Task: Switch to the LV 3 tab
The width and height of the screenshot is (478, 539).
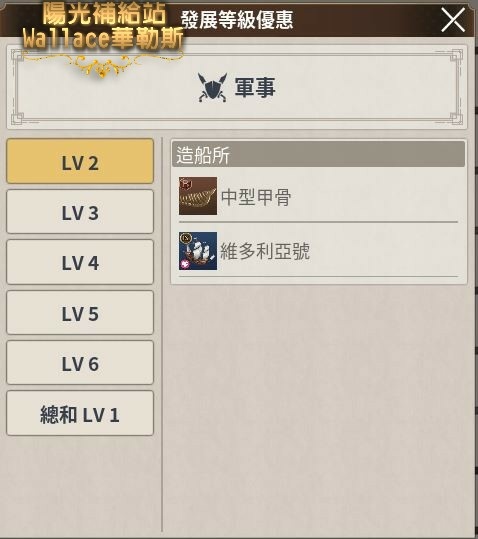Action: tap(80, 211)
